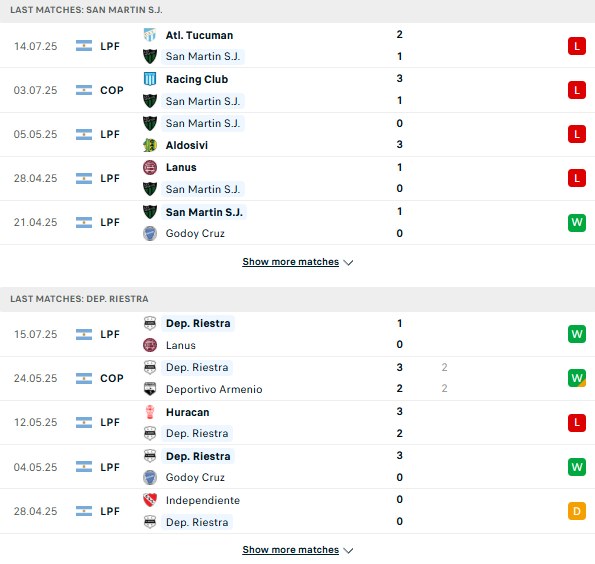Click the Huracan team crest
The height and width of the screenshot is (564, 595).
point(150,412)
